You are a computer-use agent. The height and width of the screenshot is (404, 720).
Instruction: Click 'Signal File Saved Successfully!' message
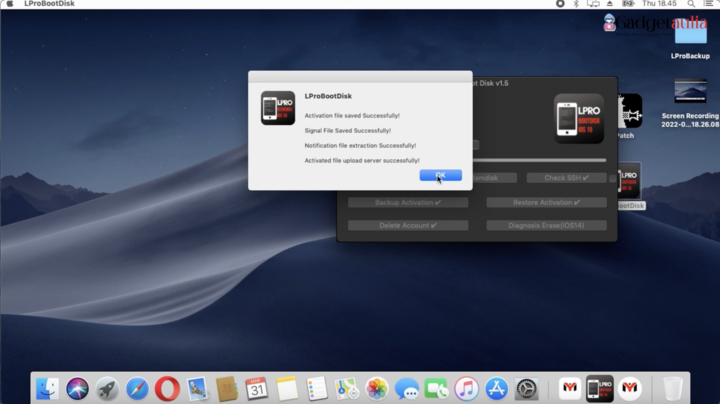(348, 130)
